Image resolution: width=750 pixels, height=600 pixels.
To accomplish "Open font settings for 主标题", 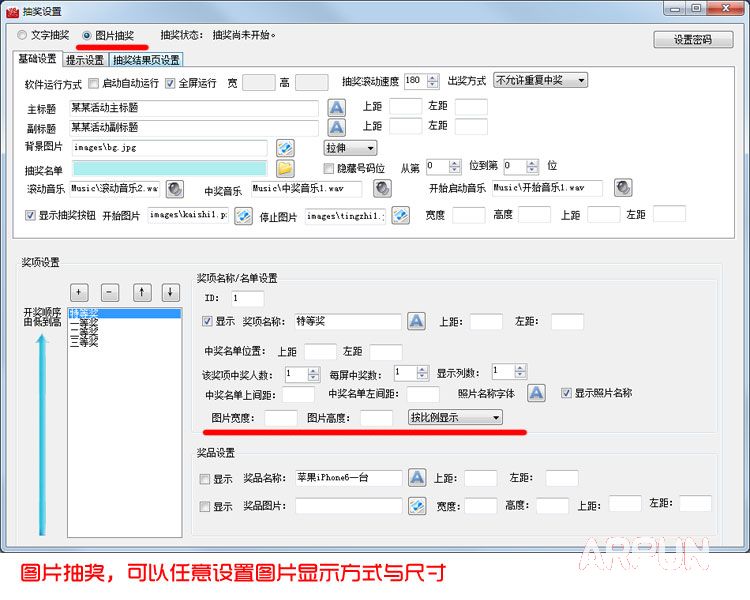I will (x=336, y=107).
